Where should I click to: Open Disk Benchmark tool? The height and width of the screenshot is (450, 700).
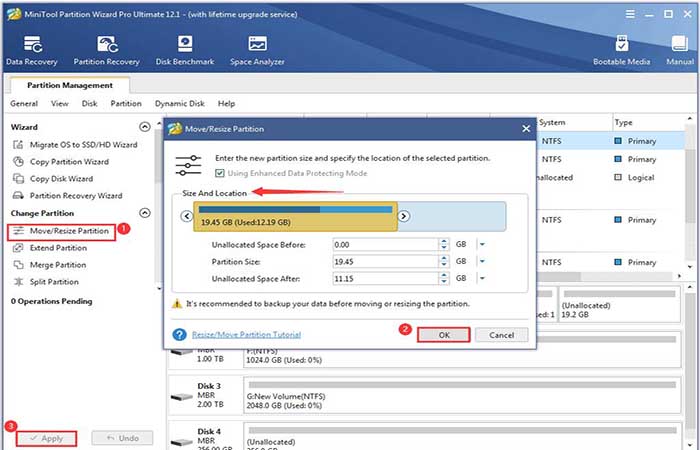(185, 50)
